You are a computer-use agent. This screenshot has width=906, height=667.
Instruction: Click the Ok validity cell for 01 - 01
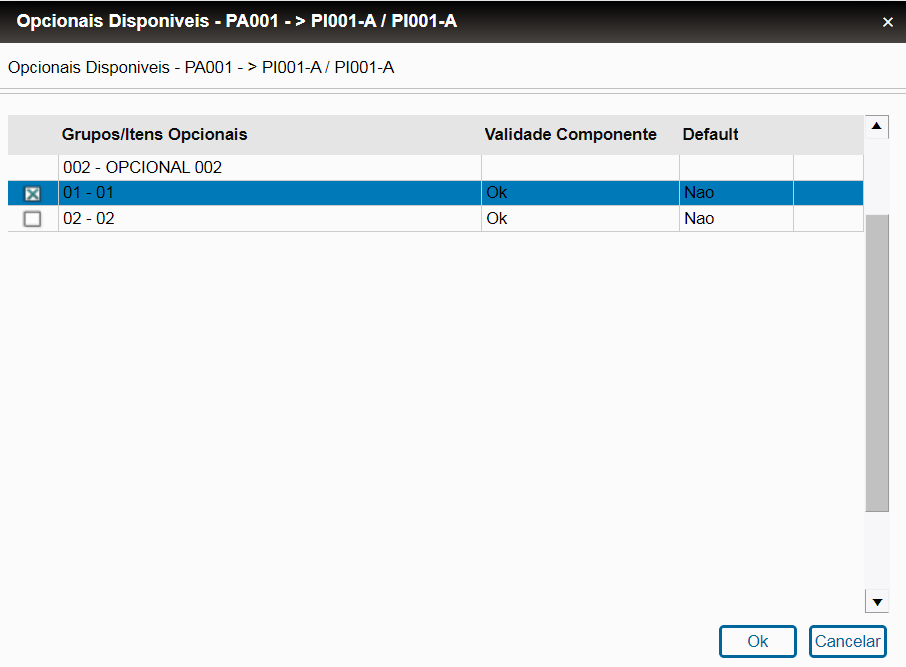point(496,192)
